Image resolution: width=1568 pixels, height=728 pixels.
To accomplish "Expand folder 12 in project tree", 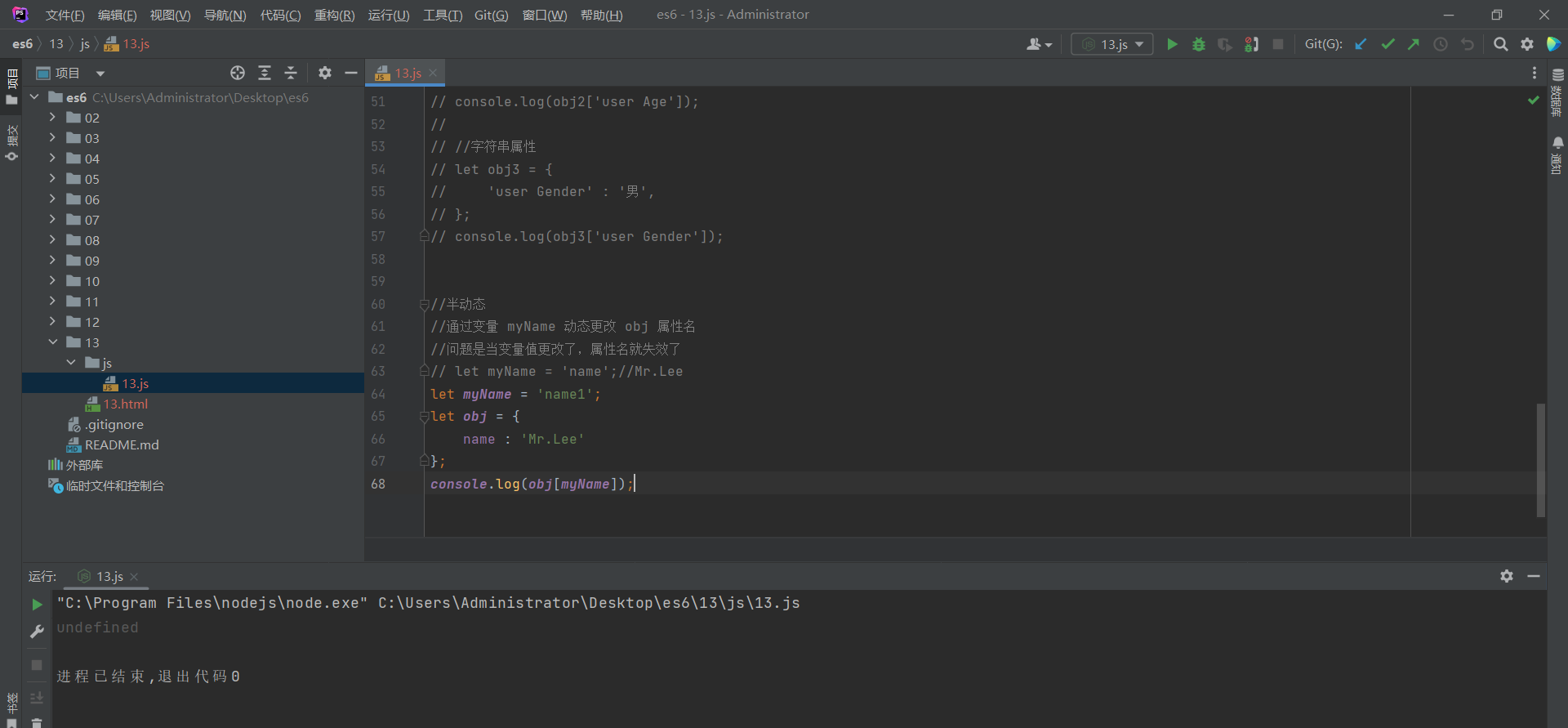I will pos(52,321).
